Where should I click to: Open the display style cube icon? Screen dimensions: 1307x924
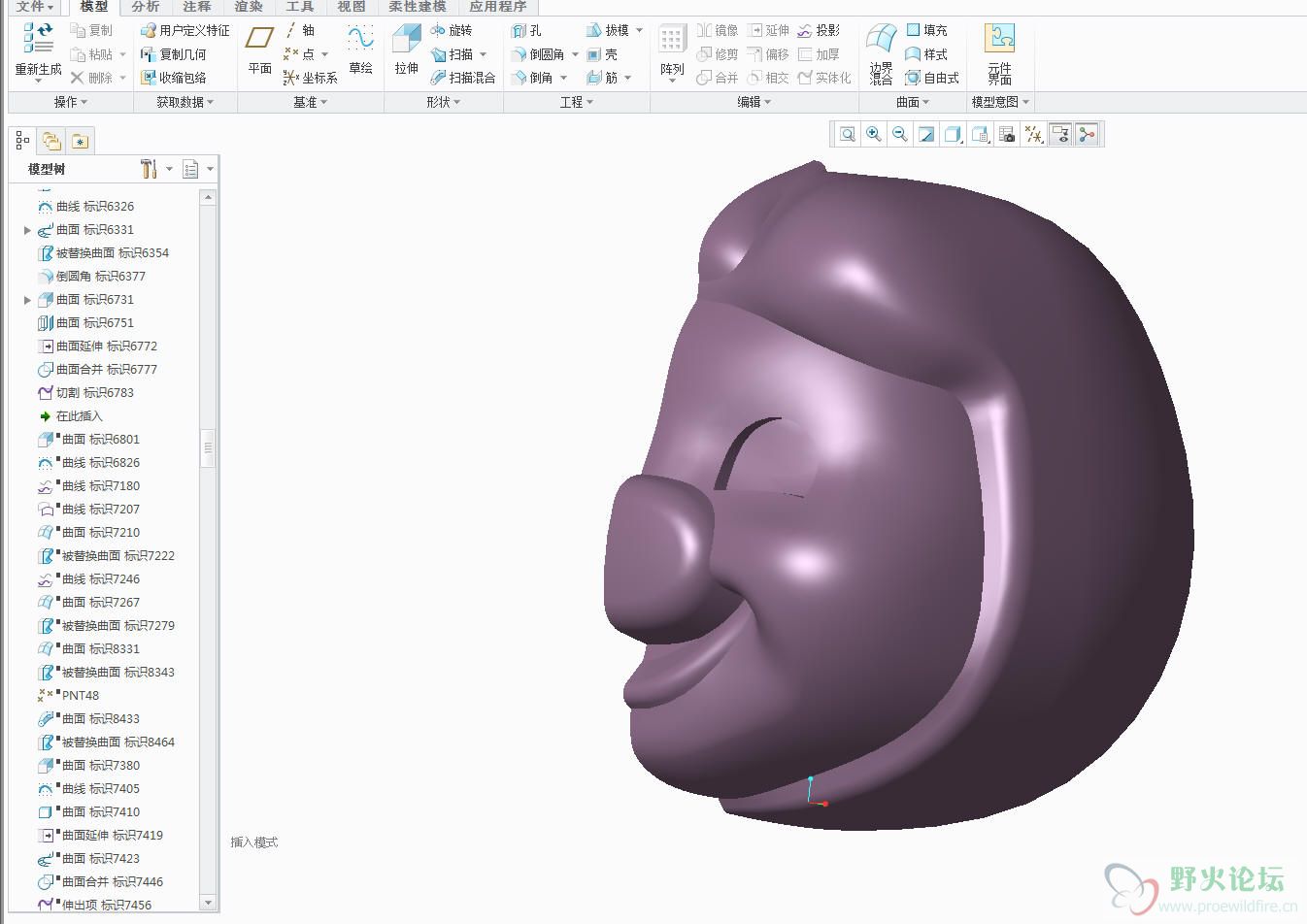click(x=953, y=135)
